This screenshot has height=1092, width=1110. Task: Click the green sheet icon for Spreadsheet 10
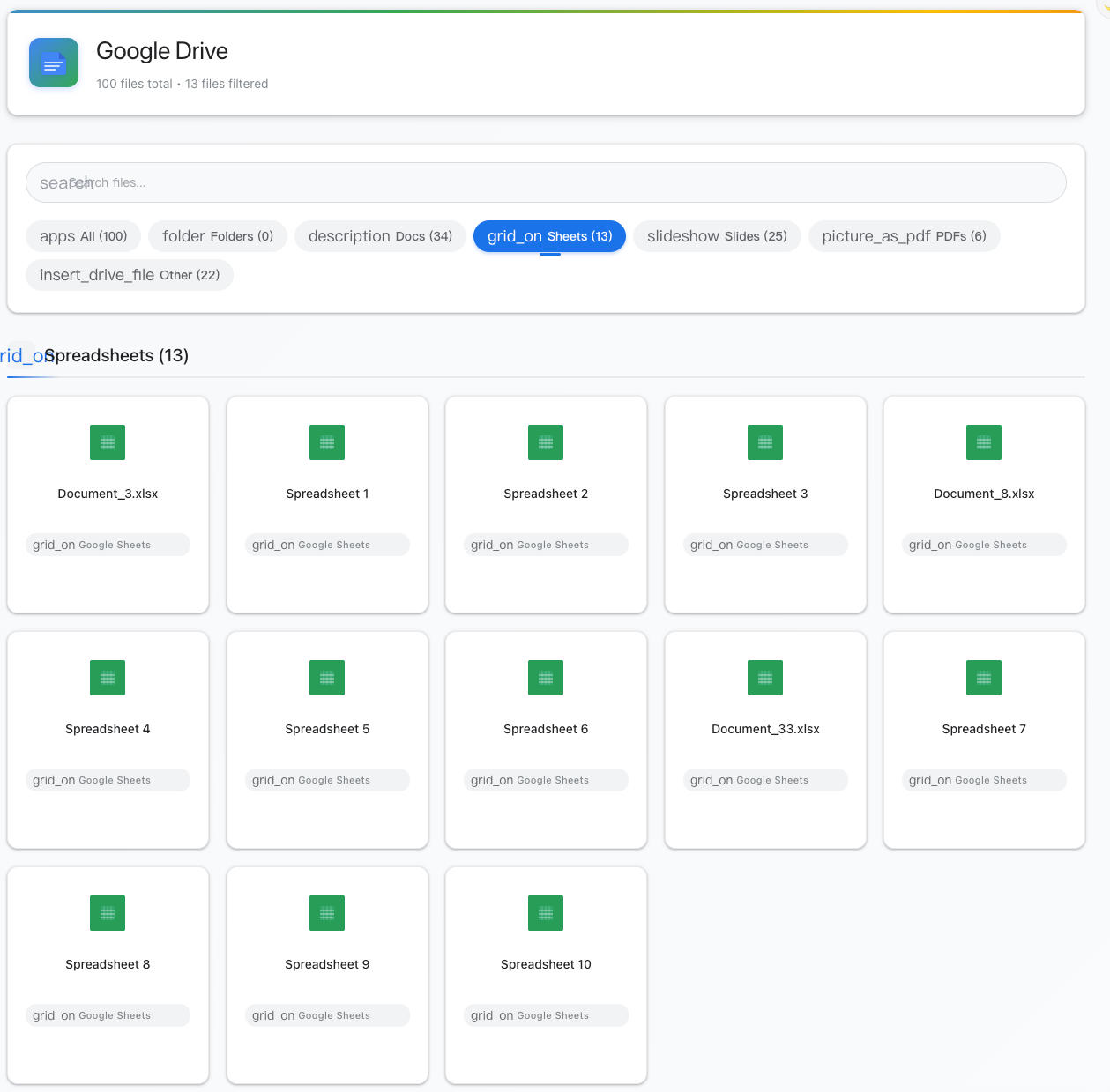(x=546, y=913)
